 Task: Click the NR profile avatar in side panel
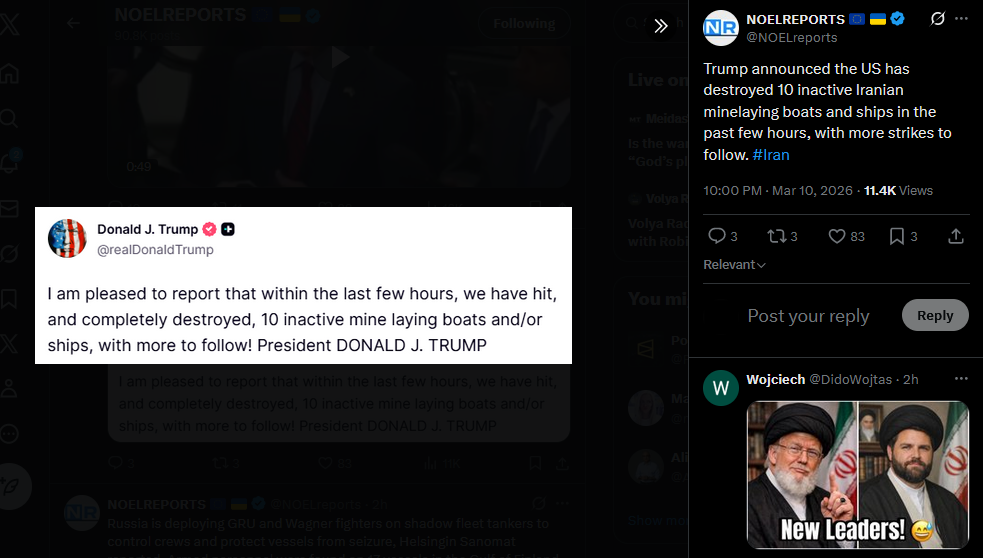click(720, 28)
